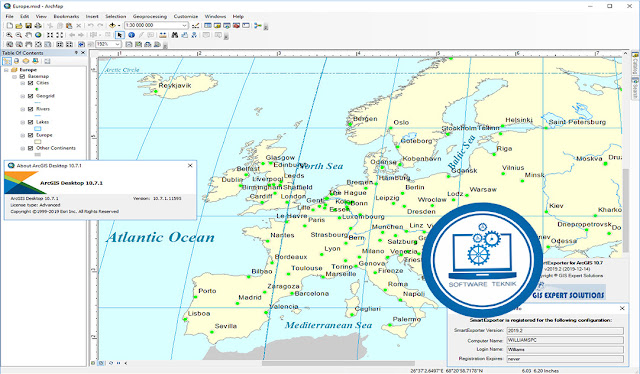The width and height of the screenshot is (640, 374).
Task: Click the Lakes blue fill symbol
Action: click(x=38, y=129)
